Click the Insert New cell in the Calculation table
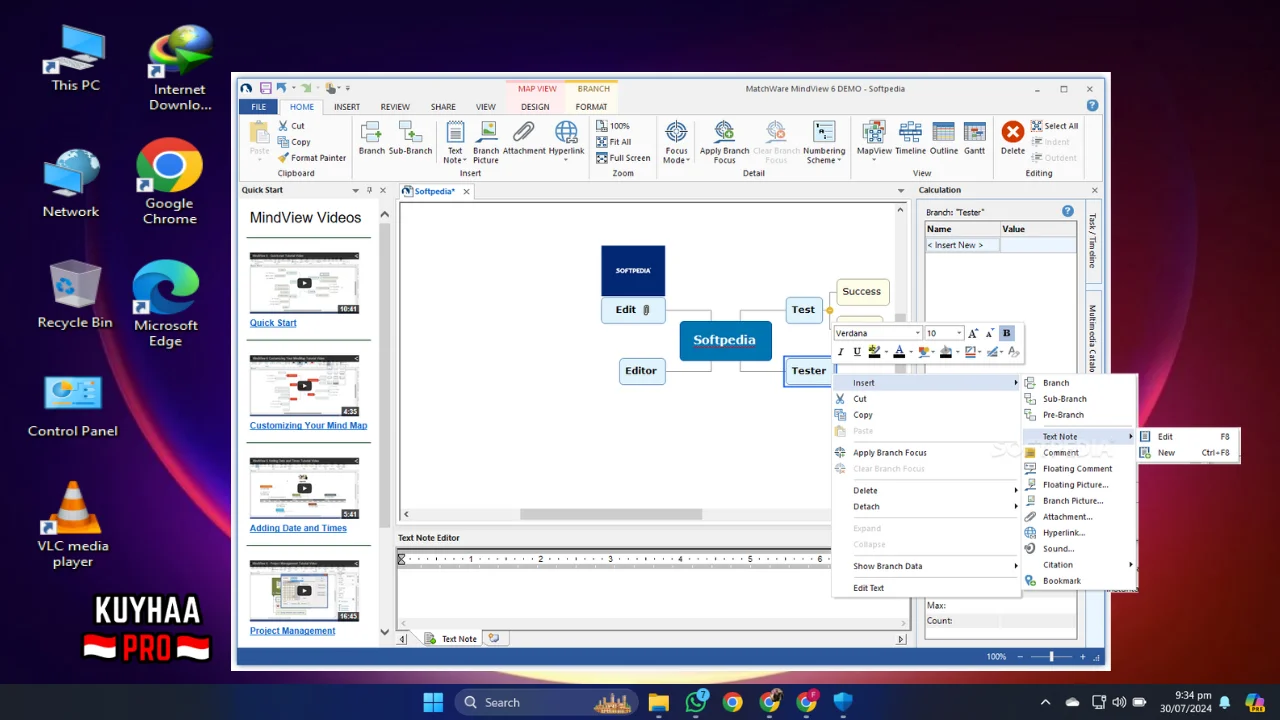The width and height of the screenshot is (1280, 720). coord(961,245)
